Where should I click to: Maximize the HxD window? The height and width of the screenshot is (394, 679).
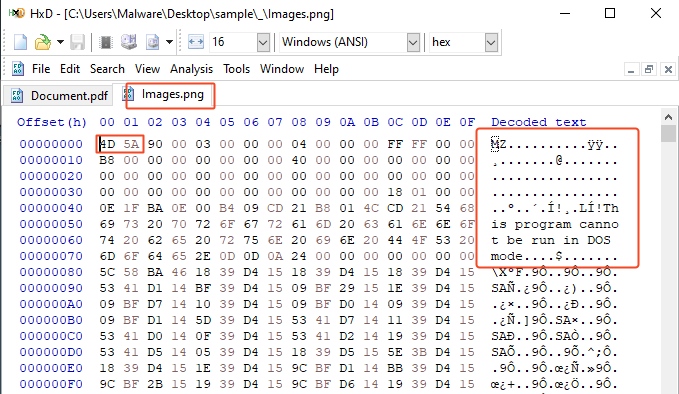point(610,13)
